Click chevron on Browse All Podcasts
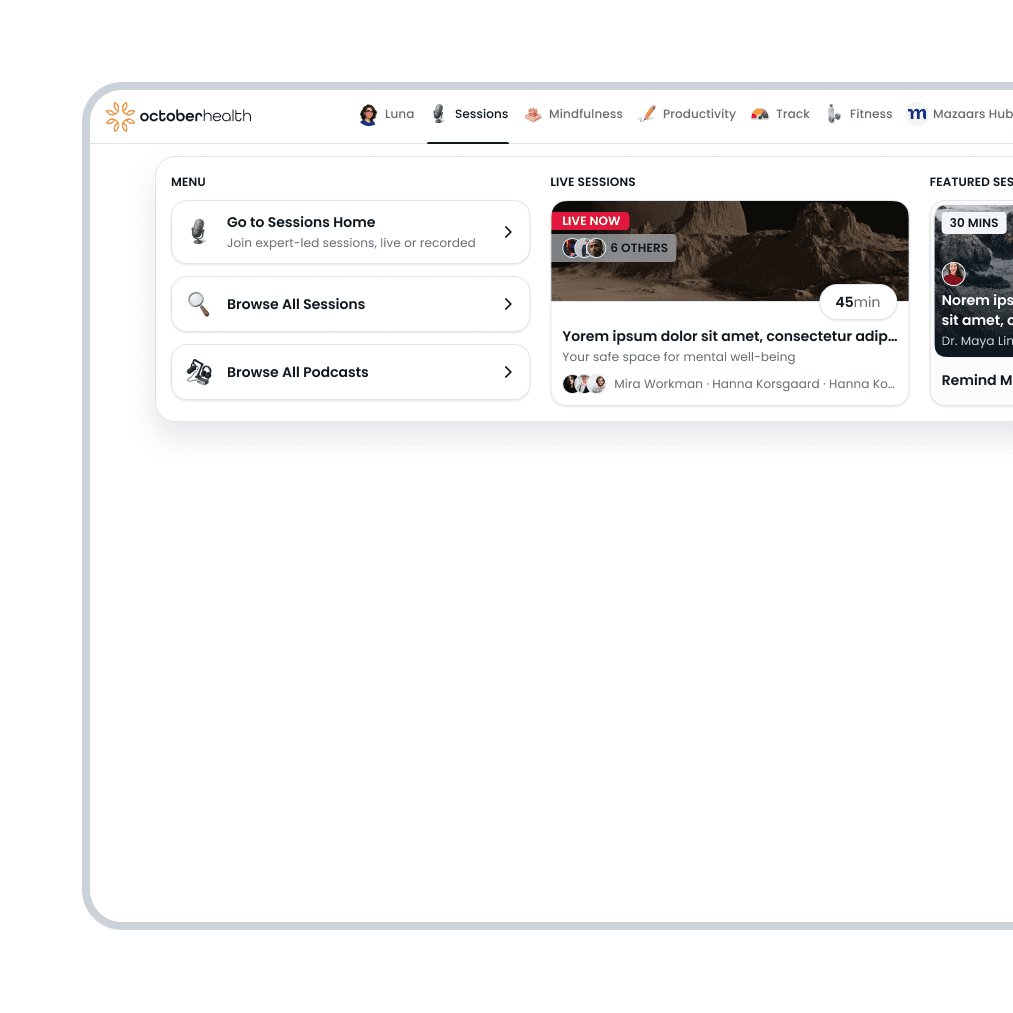This screenshot has height=1013, width=1013. pyautogui.click(x=508, y=372)
